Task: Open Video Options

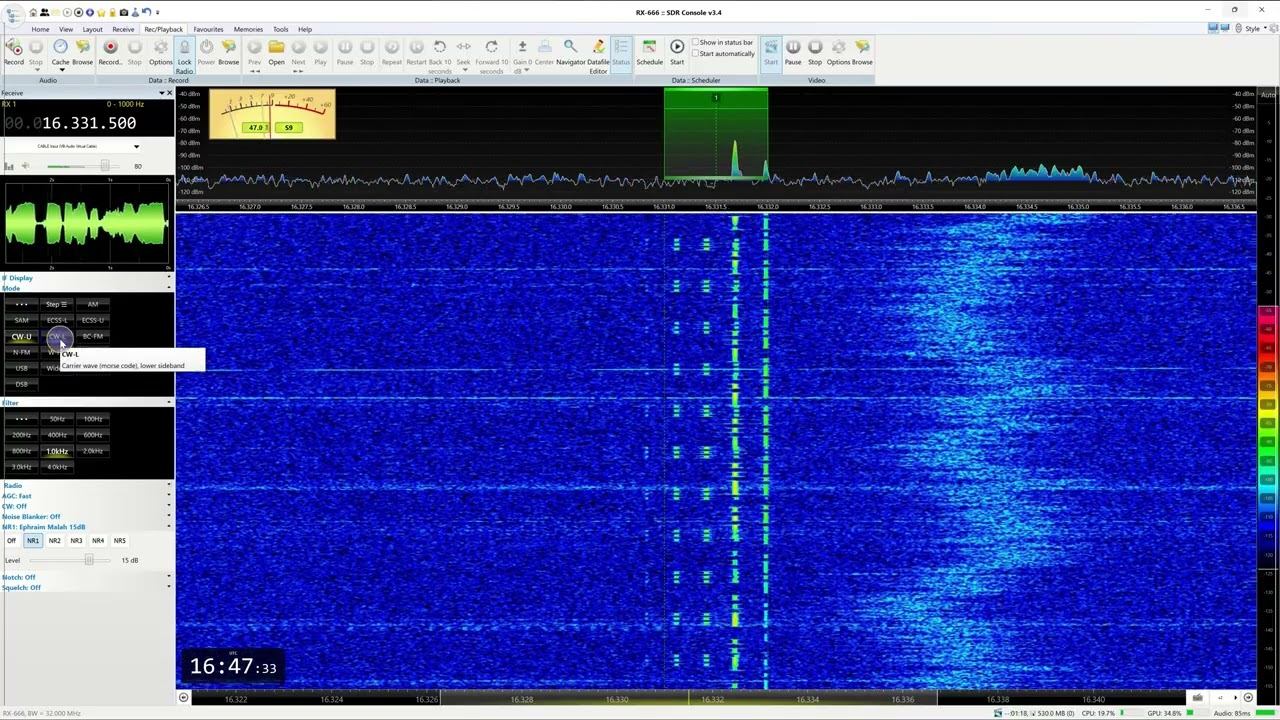Action: (838, 52)
